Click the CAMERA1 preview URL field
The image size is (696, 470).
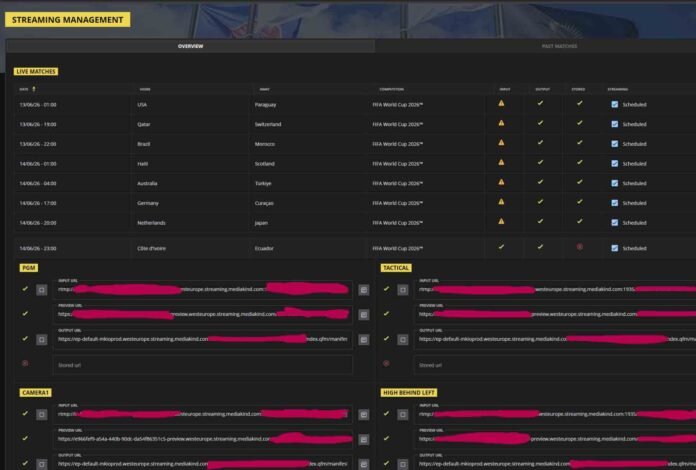click(x=203, y=438)
